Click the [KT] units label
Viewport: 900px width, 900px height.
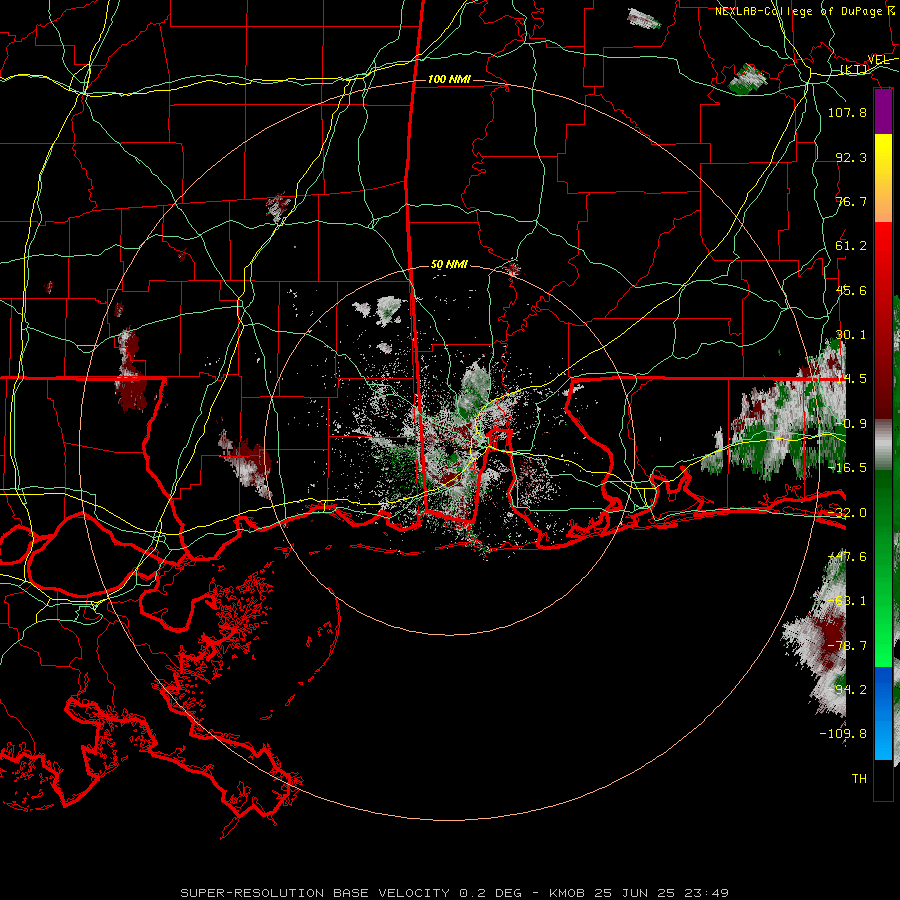coord(853,70)
